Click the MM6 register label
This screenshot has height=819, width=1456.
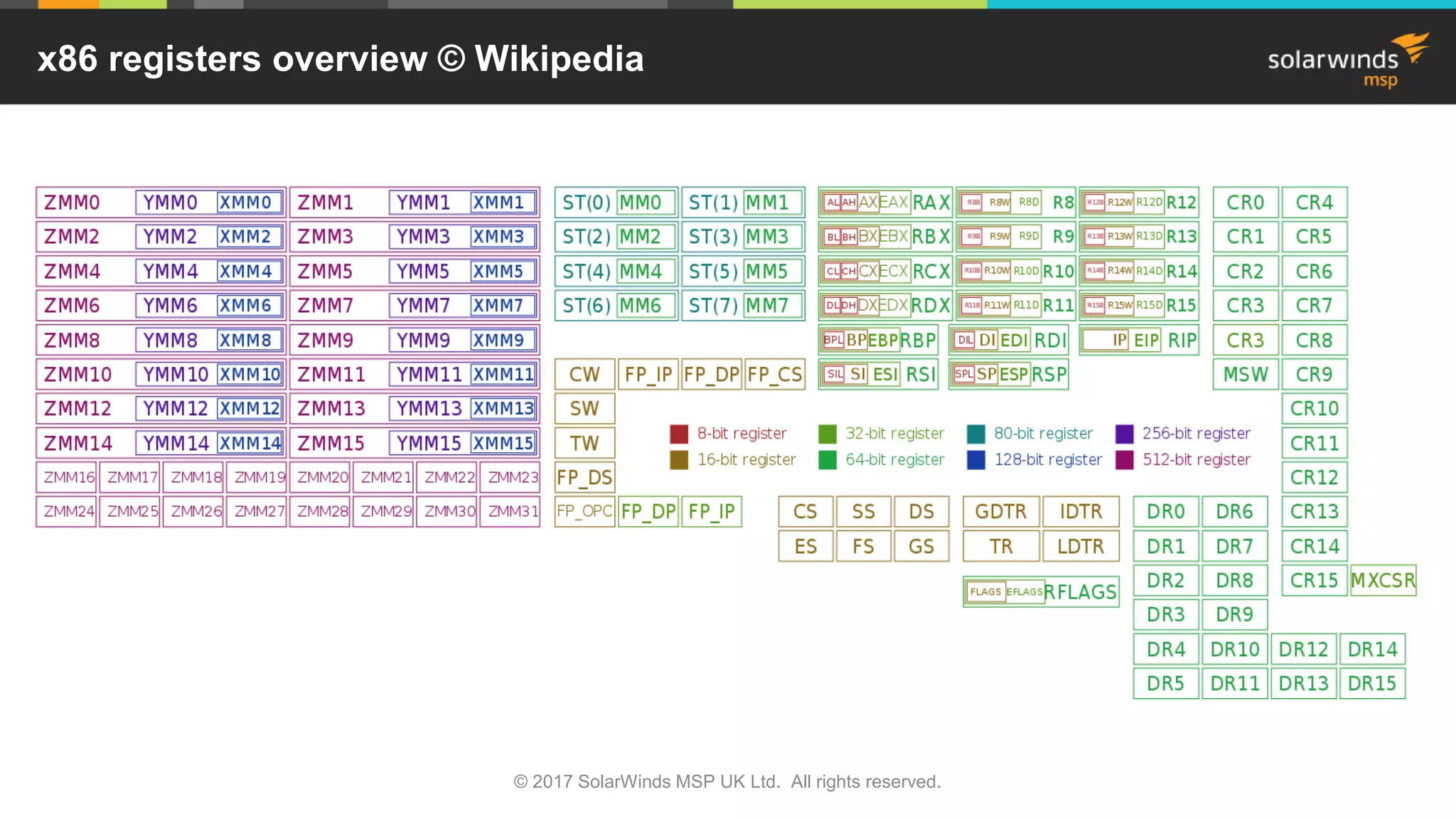click(641, 306)
